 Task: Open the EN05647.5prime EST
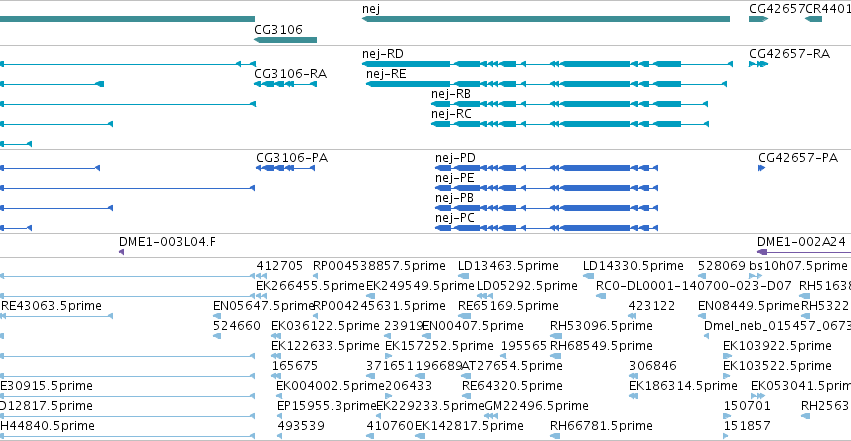(264, 306)
